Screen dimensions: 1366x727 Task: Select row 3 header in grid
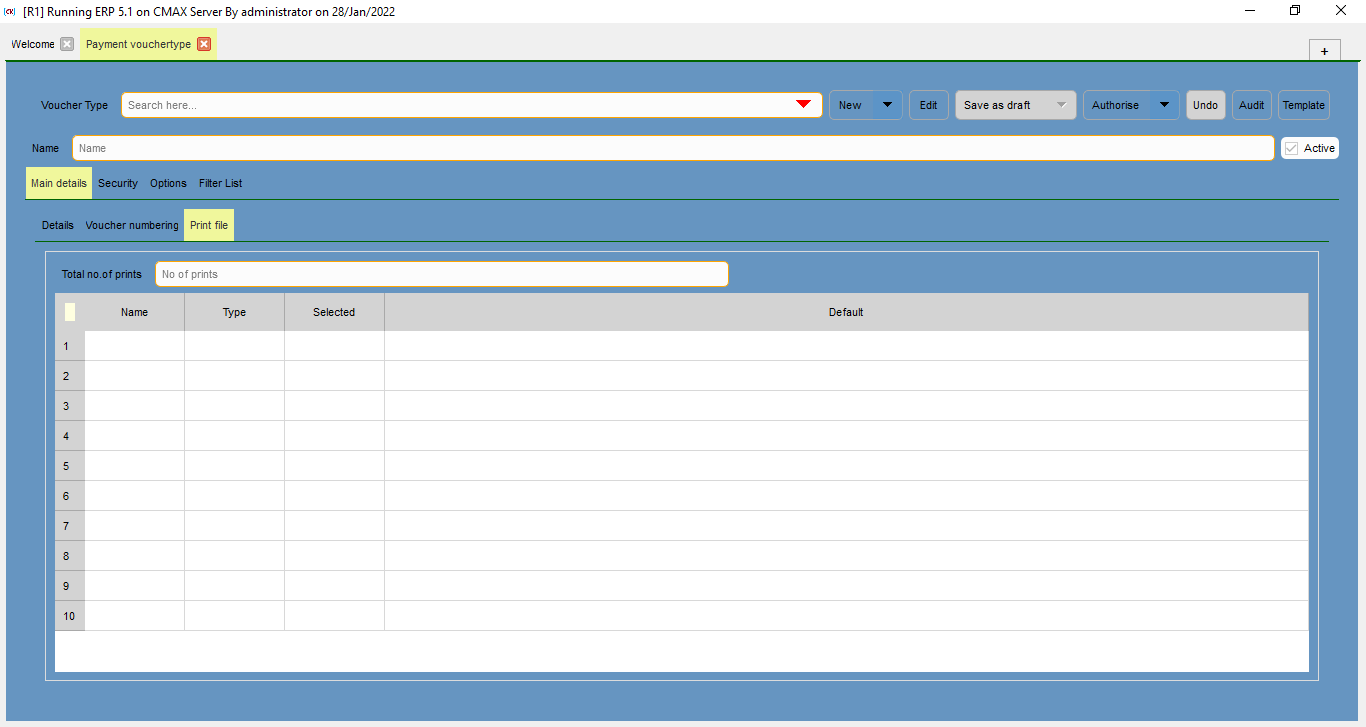70,406
